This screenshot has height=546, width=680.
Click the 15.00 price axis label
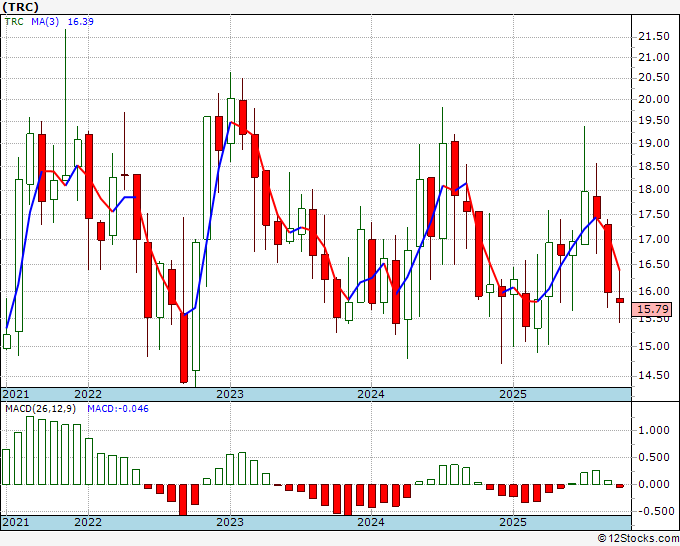654,346
